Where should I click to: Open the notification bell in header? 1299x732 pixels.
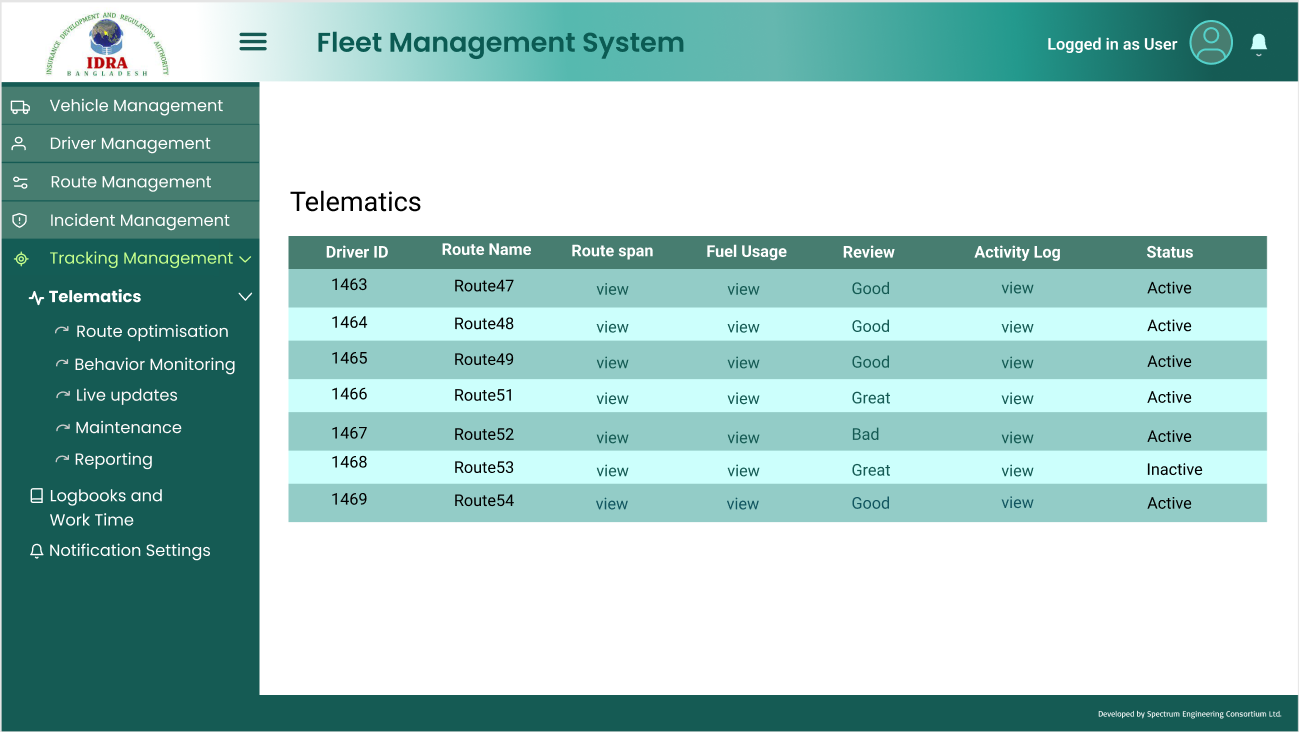coord(1259,43)
